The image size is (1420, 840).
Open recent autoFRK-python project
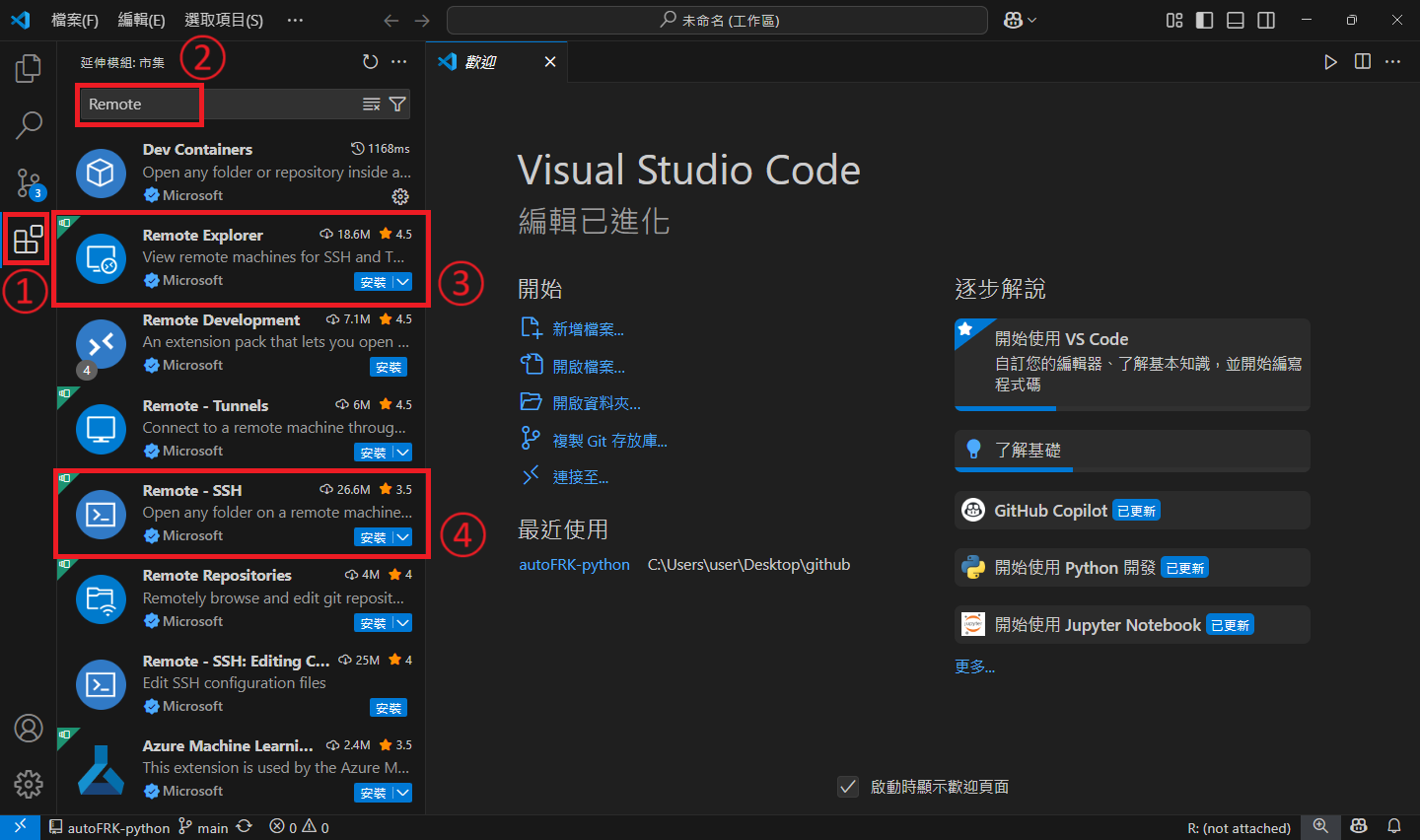point(574,565)
